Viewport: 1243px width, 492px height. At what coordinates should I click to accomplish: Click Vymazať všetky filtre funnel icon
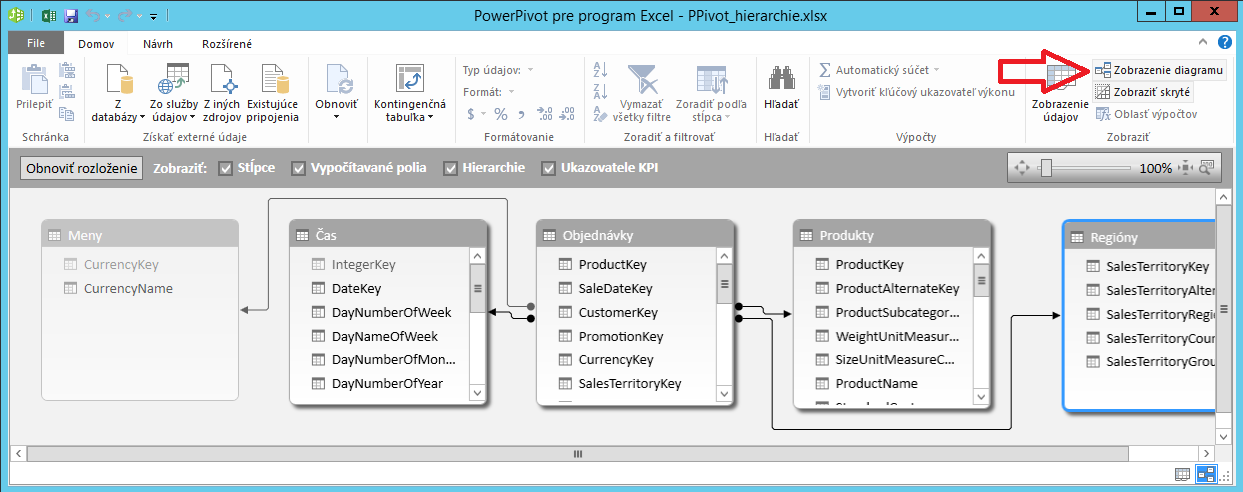[641, 79]
